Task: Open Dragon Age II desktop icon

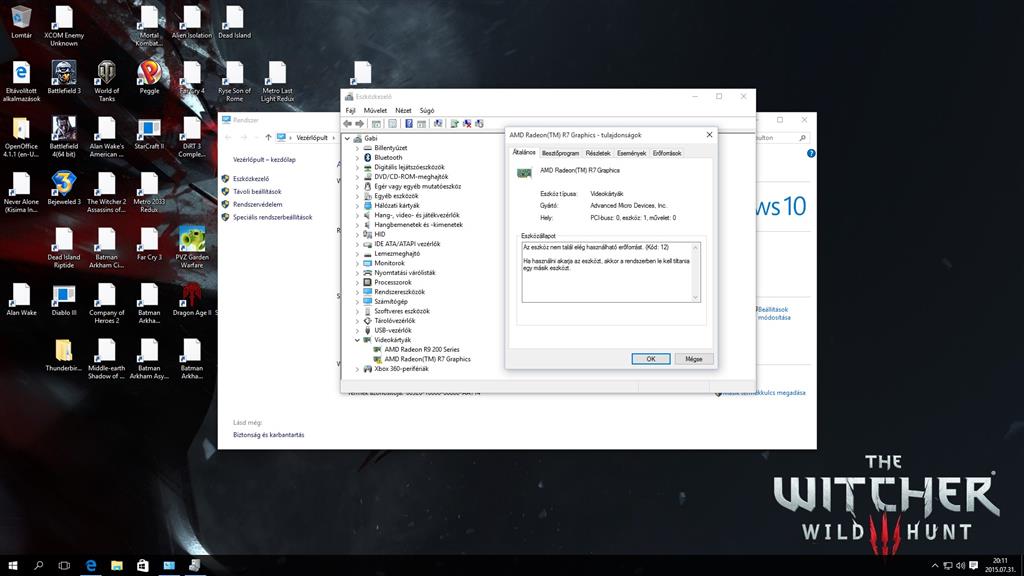Action: [x=191, y=300]
